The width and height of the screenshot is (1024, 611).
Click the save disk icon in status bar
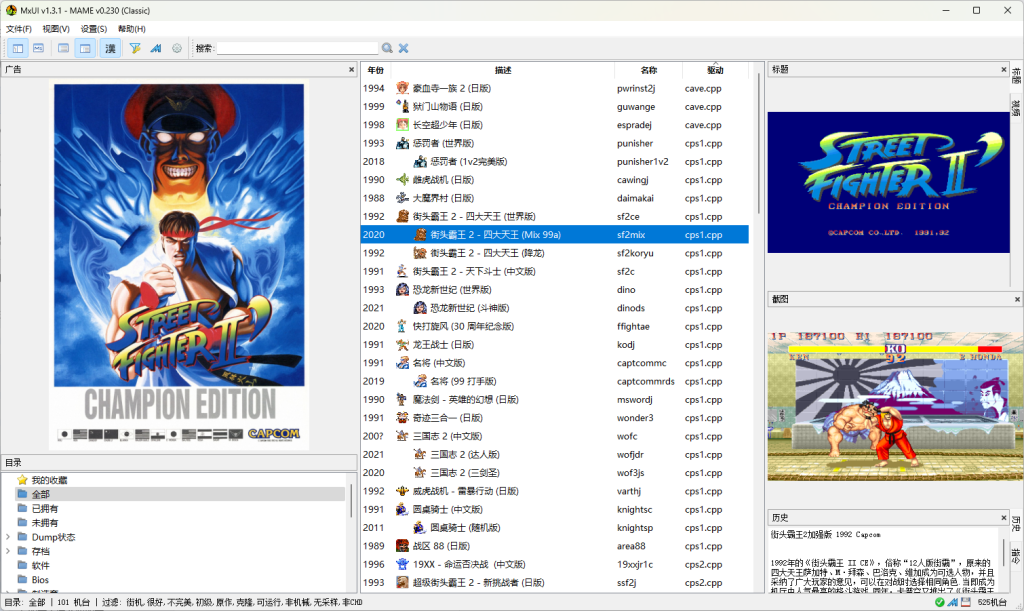tap(966, 603)
